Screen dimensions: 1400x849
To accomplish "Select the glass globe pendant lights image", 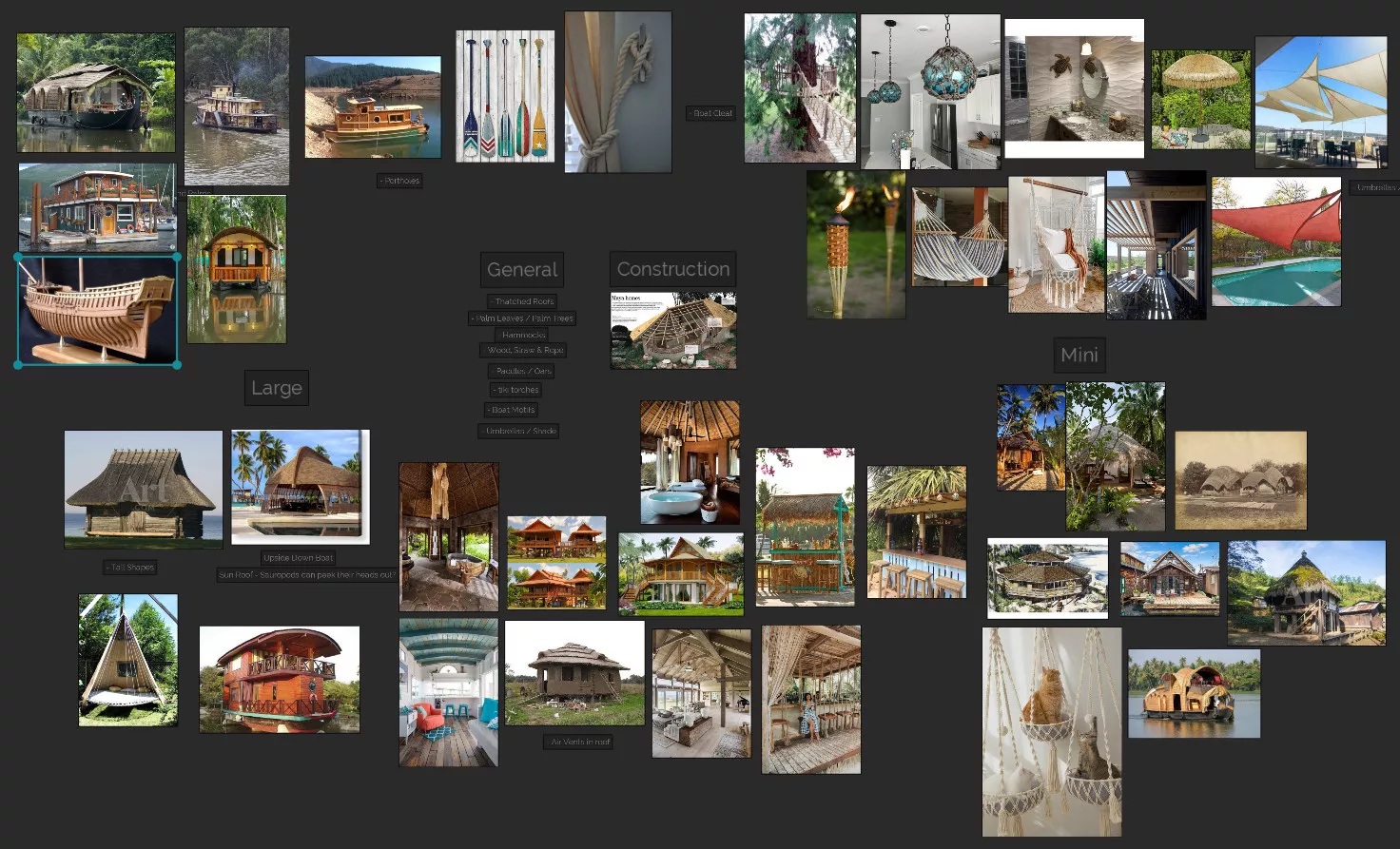I will (x=929, y=91).
